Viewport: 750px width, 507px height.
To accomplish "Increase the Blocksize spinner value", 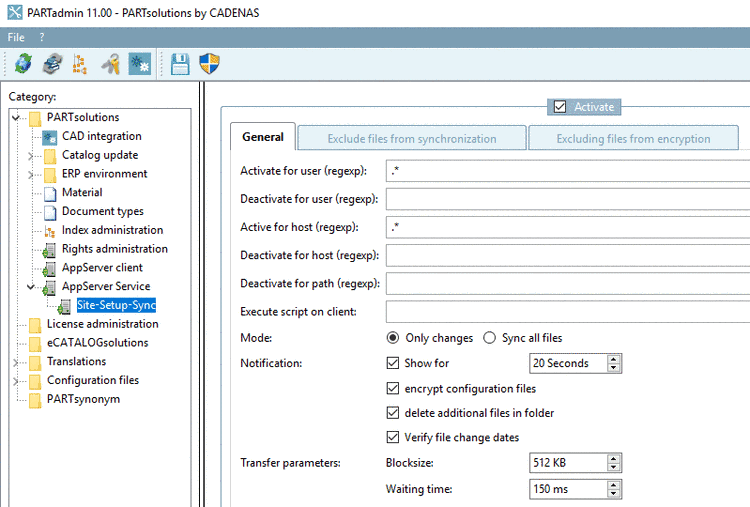I will click(614, 459).
